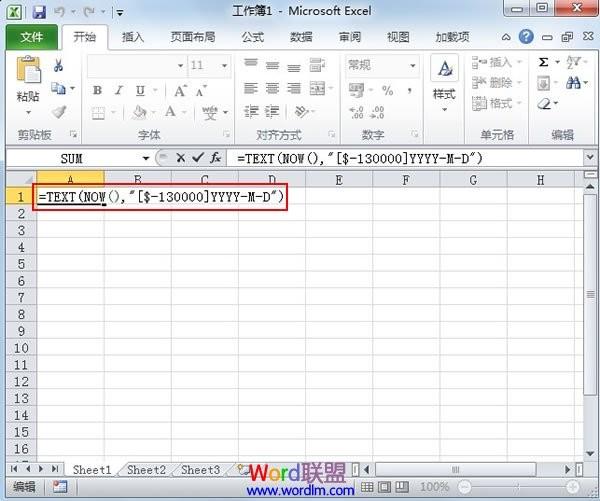Click the Copy icon
This screenshot has height=501, width=600.
click(x=58, y=88)
